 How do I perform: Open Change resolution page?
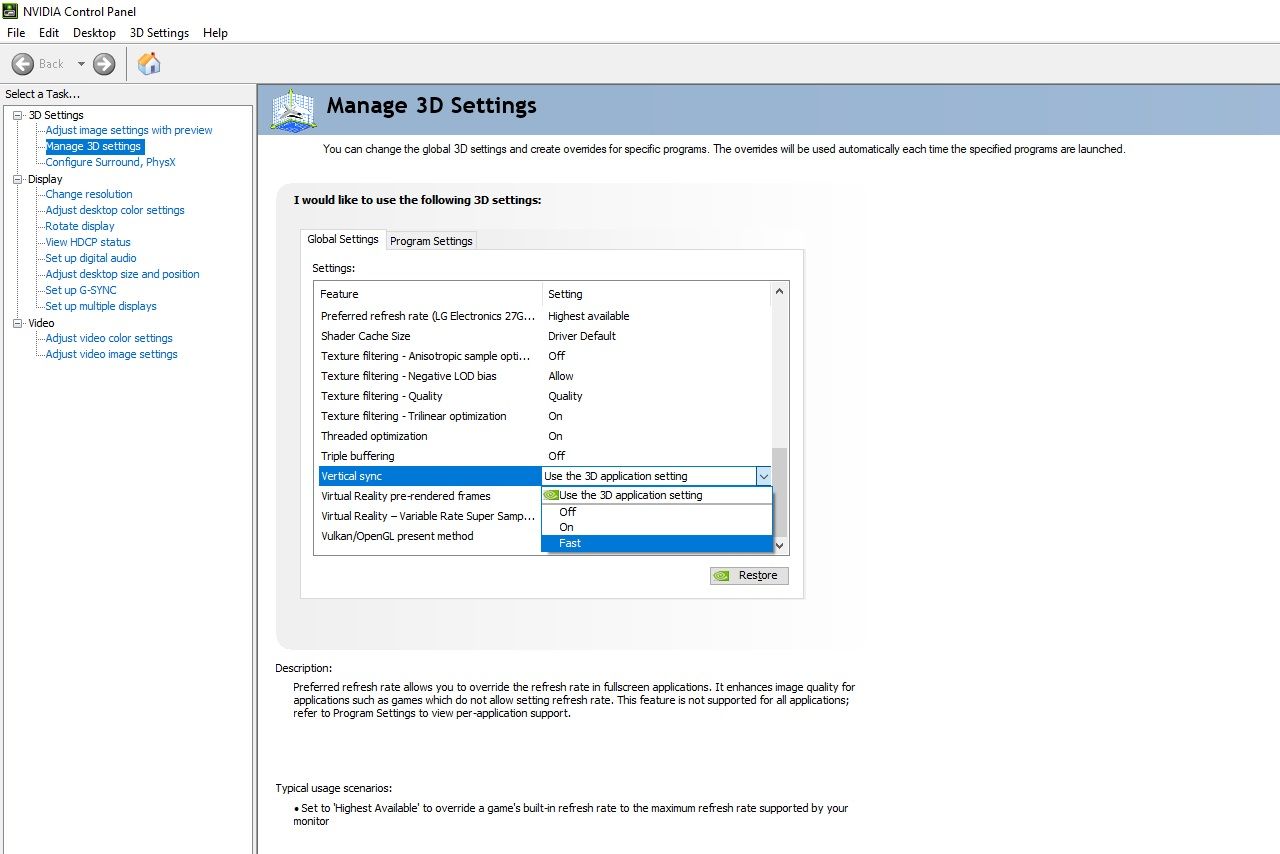pos(89,194)
